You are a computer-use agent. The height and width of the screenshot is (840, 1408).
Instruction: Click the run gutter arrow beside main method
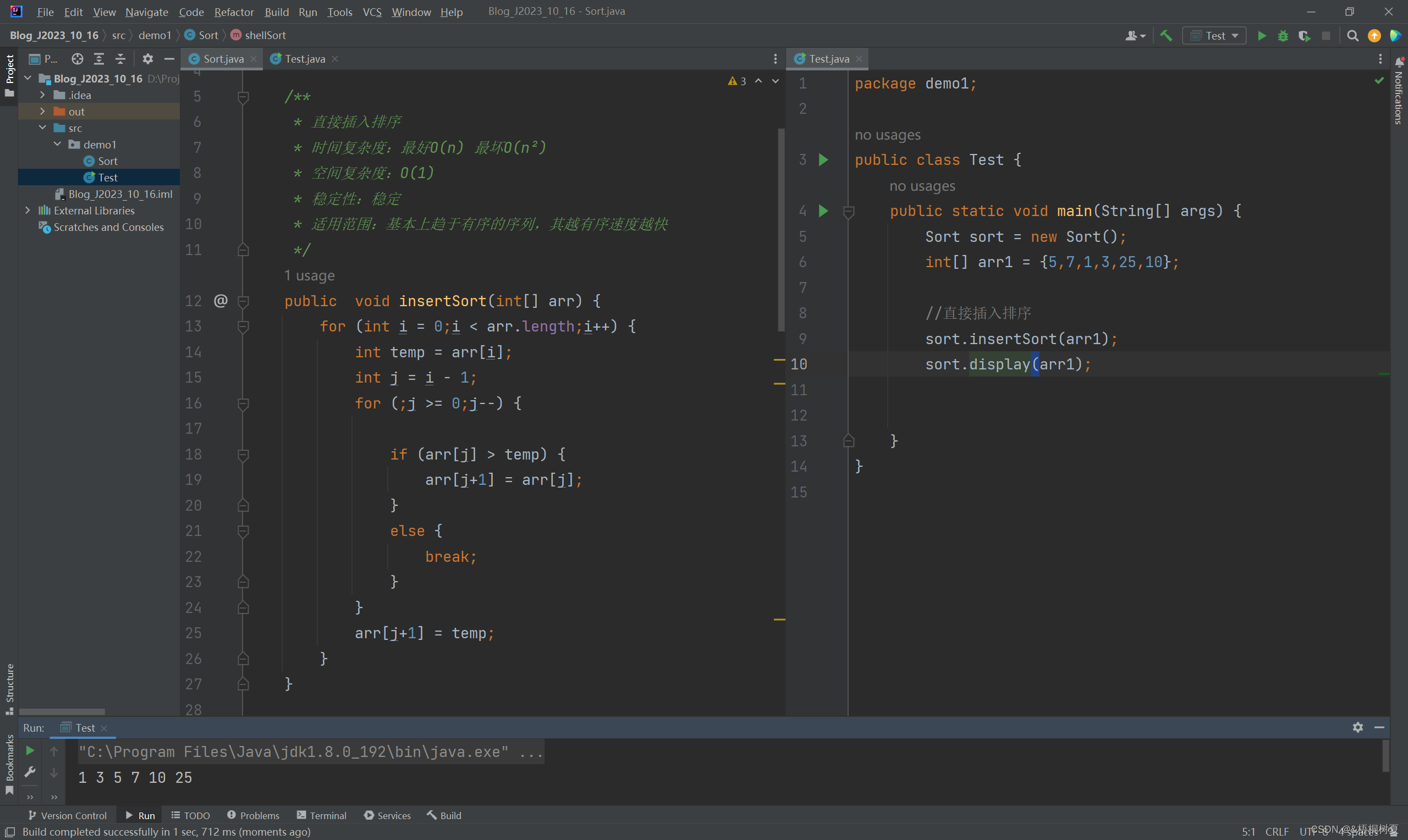(x=824, y=211)
